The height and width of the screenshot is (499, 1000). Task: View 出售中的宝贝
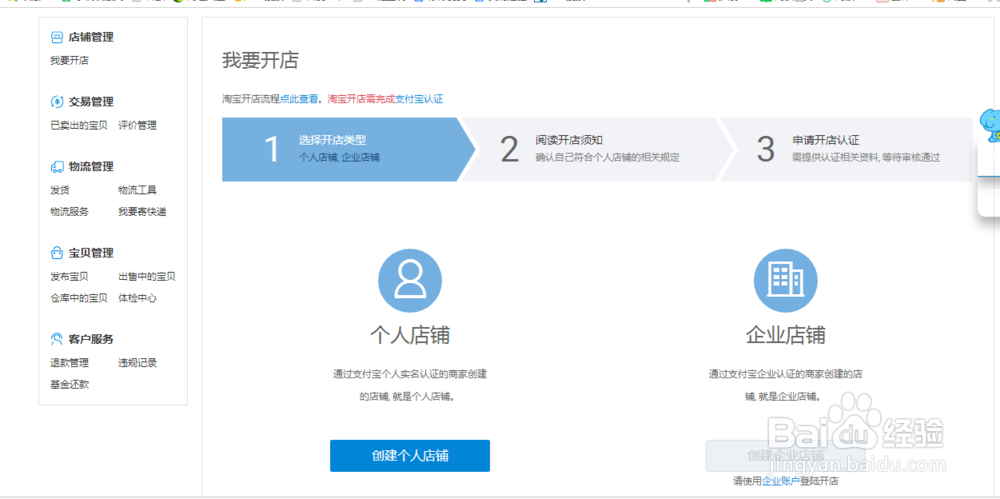pyautogui.click(x=147, y=277)
